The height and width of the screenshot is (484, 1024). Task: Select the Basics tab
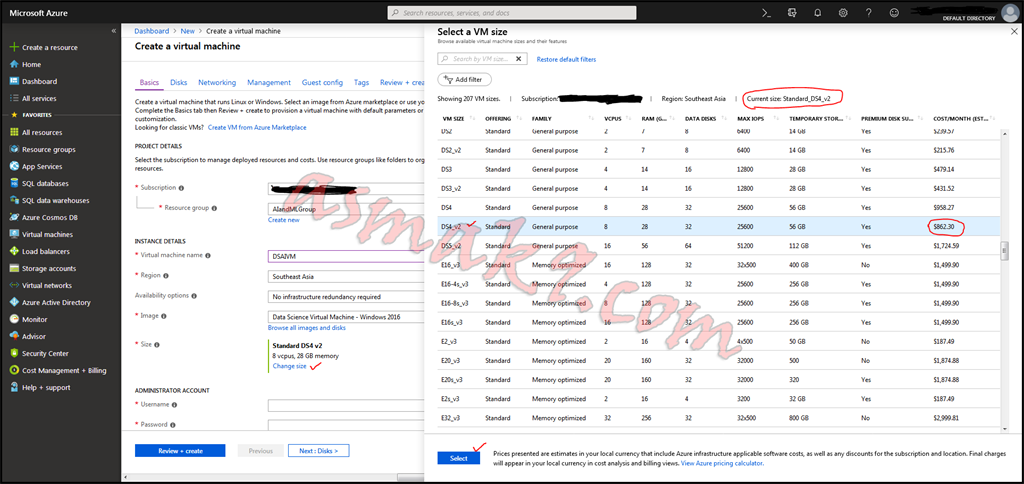point(149,82)
